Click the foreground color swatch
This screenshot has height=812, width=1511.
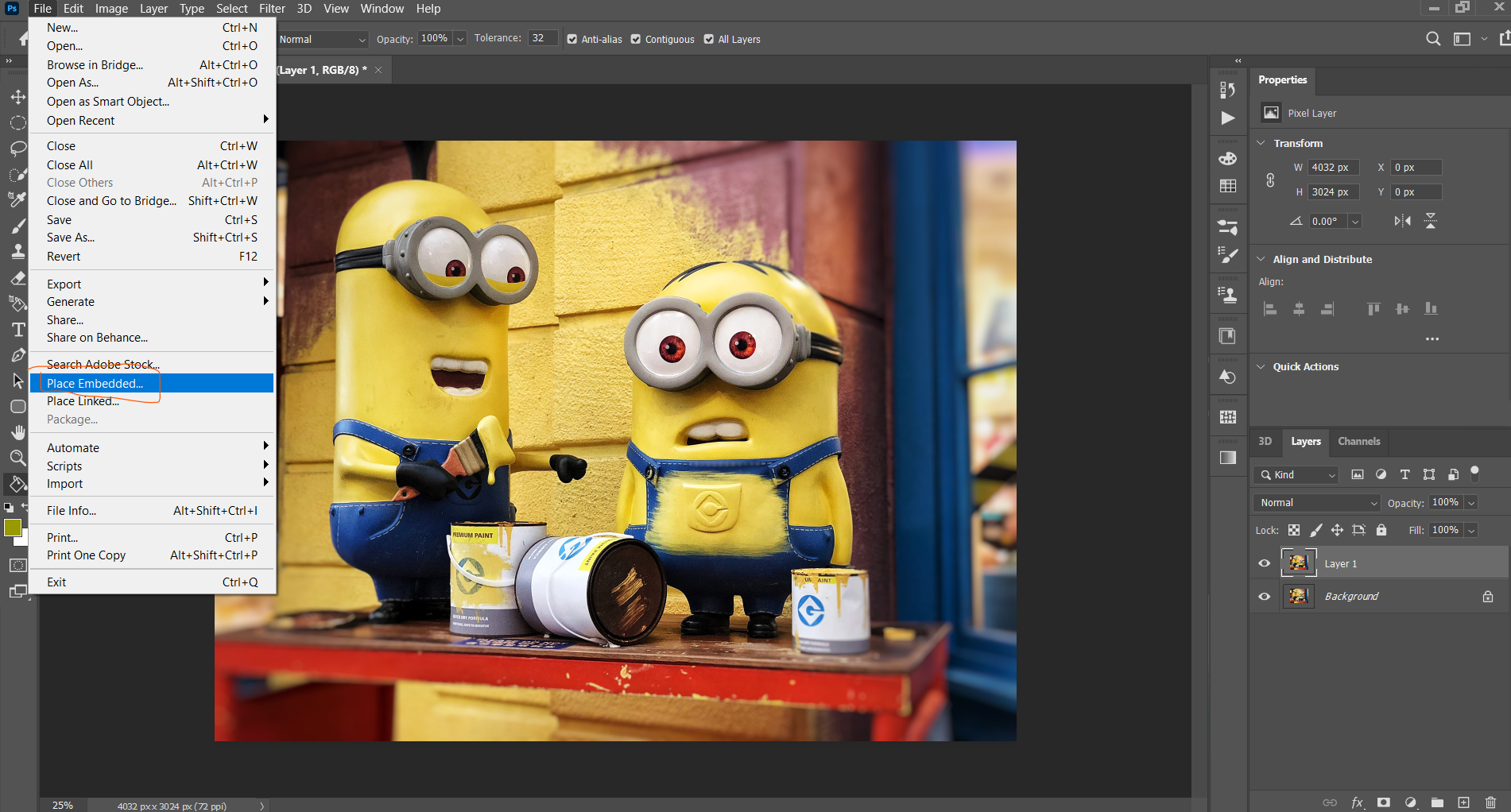point(12,528)
